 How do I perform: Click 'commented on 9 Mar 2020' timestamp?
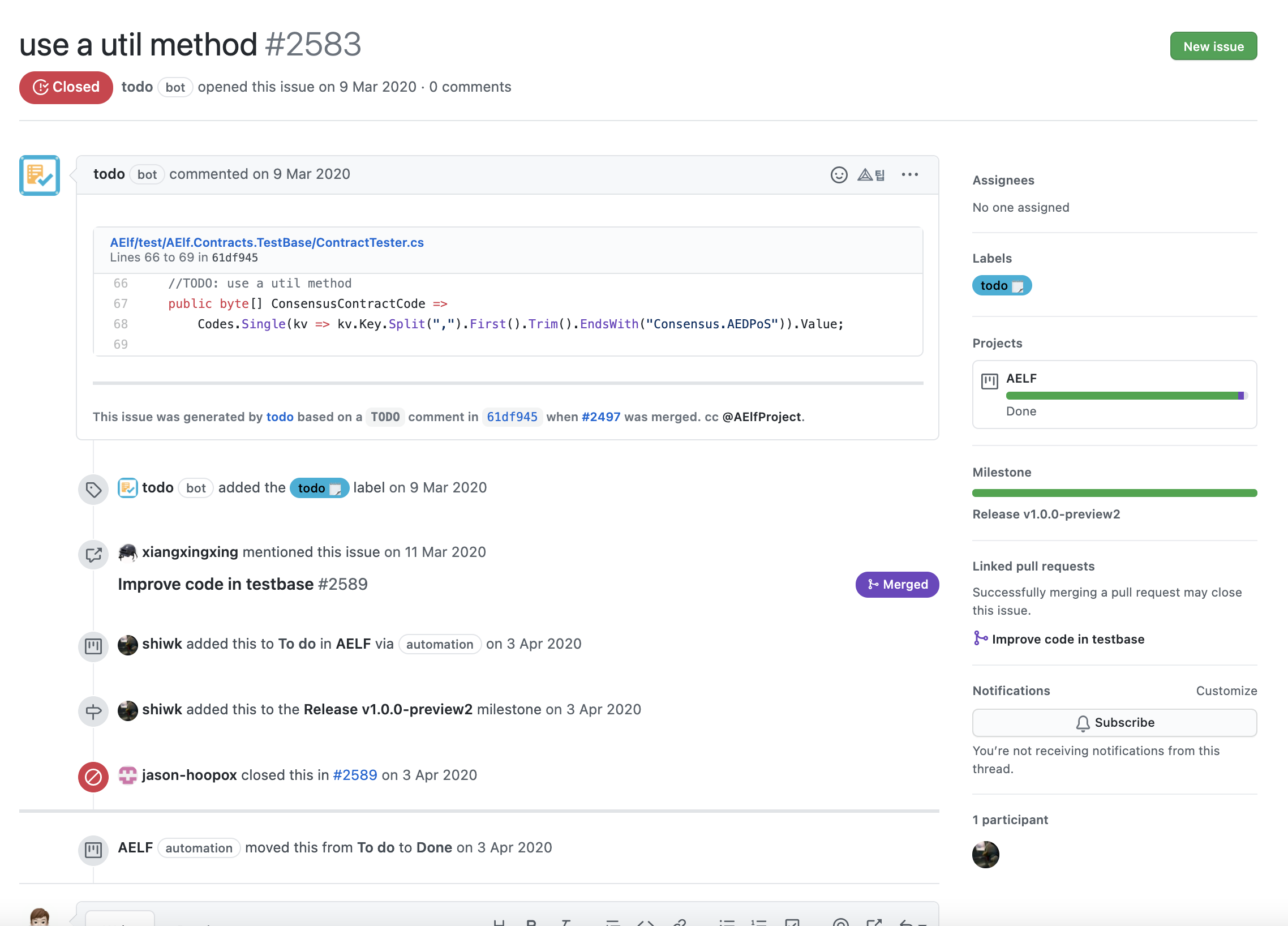[260, 174]
